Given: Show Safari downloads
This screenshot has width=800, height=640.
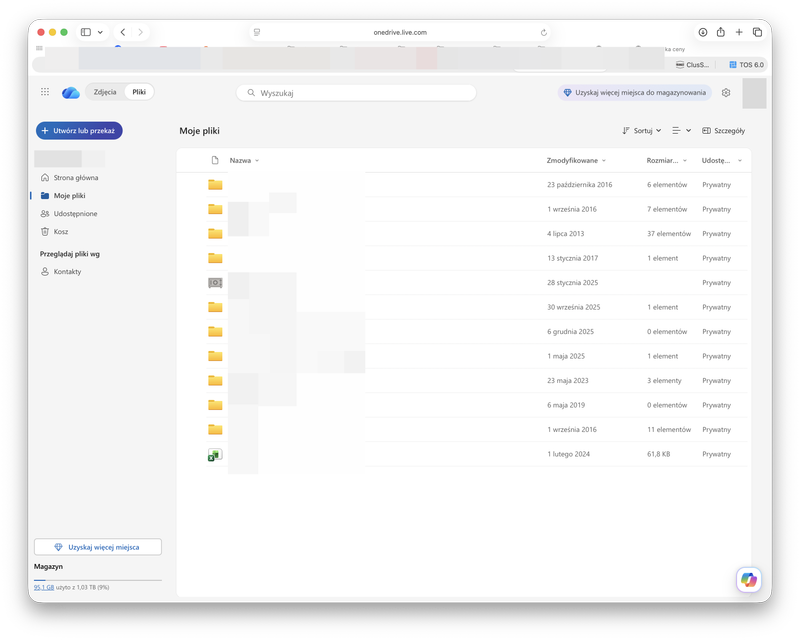Looking at the screenshot, I should point(703,32).
